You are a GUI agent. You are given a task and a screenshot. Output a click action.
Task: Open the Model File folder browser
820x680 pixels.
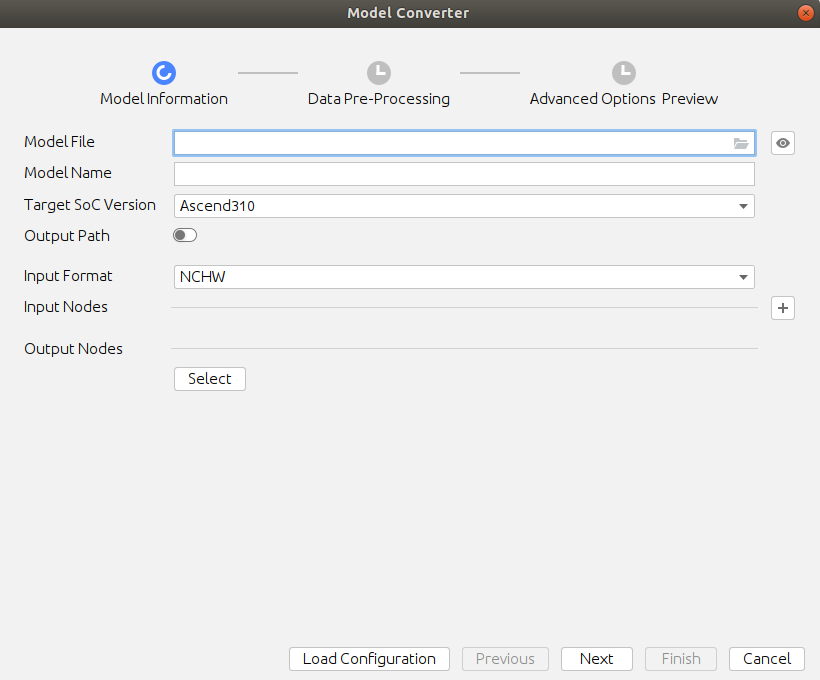click(741, 144)
